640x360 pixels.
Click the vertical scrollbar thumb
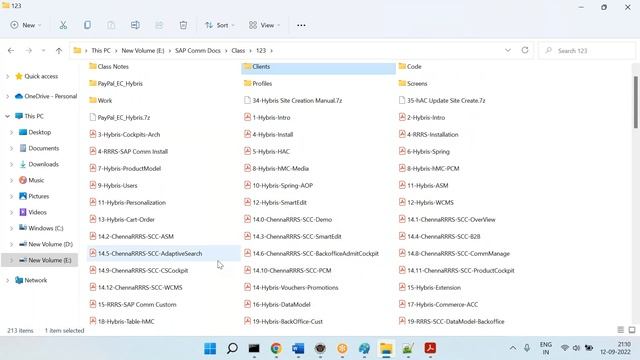(636, 102)
